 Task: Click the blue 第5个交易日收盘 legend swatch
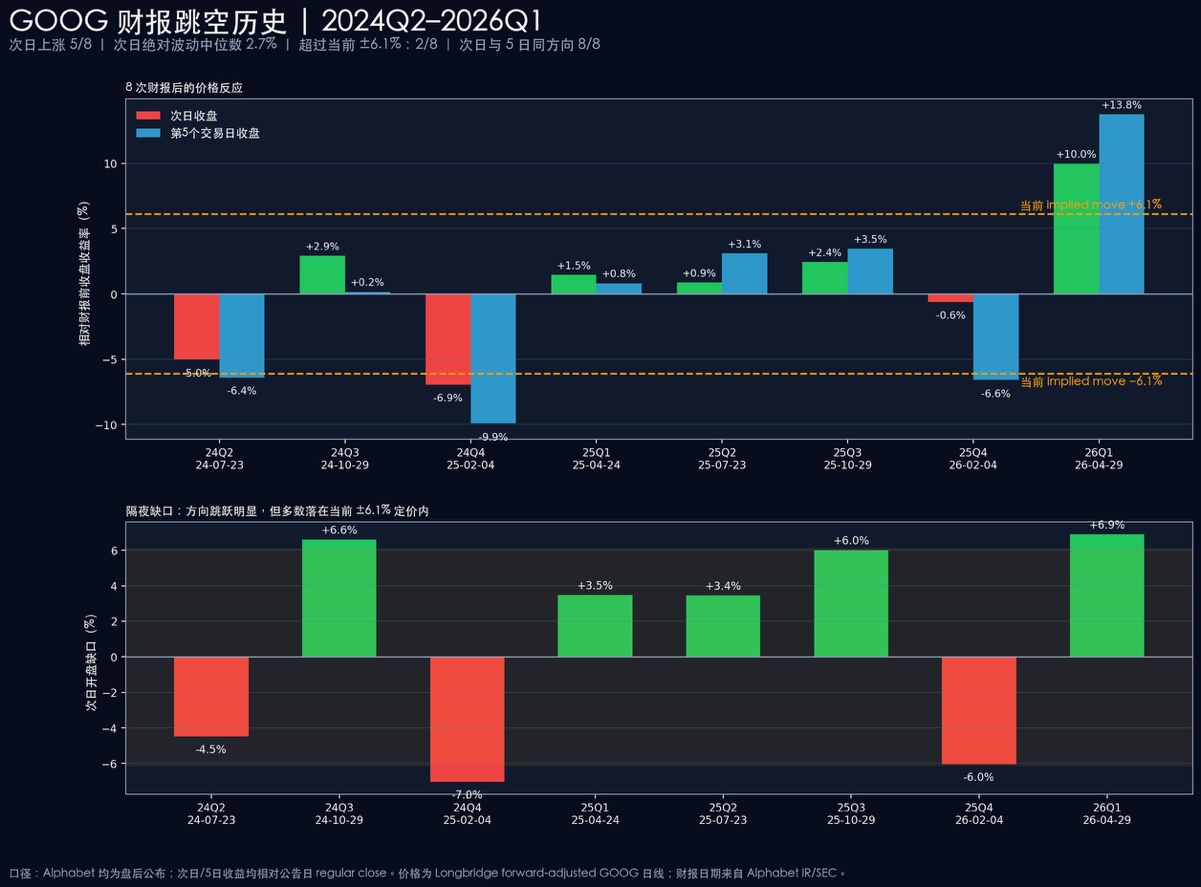[147, 133]
